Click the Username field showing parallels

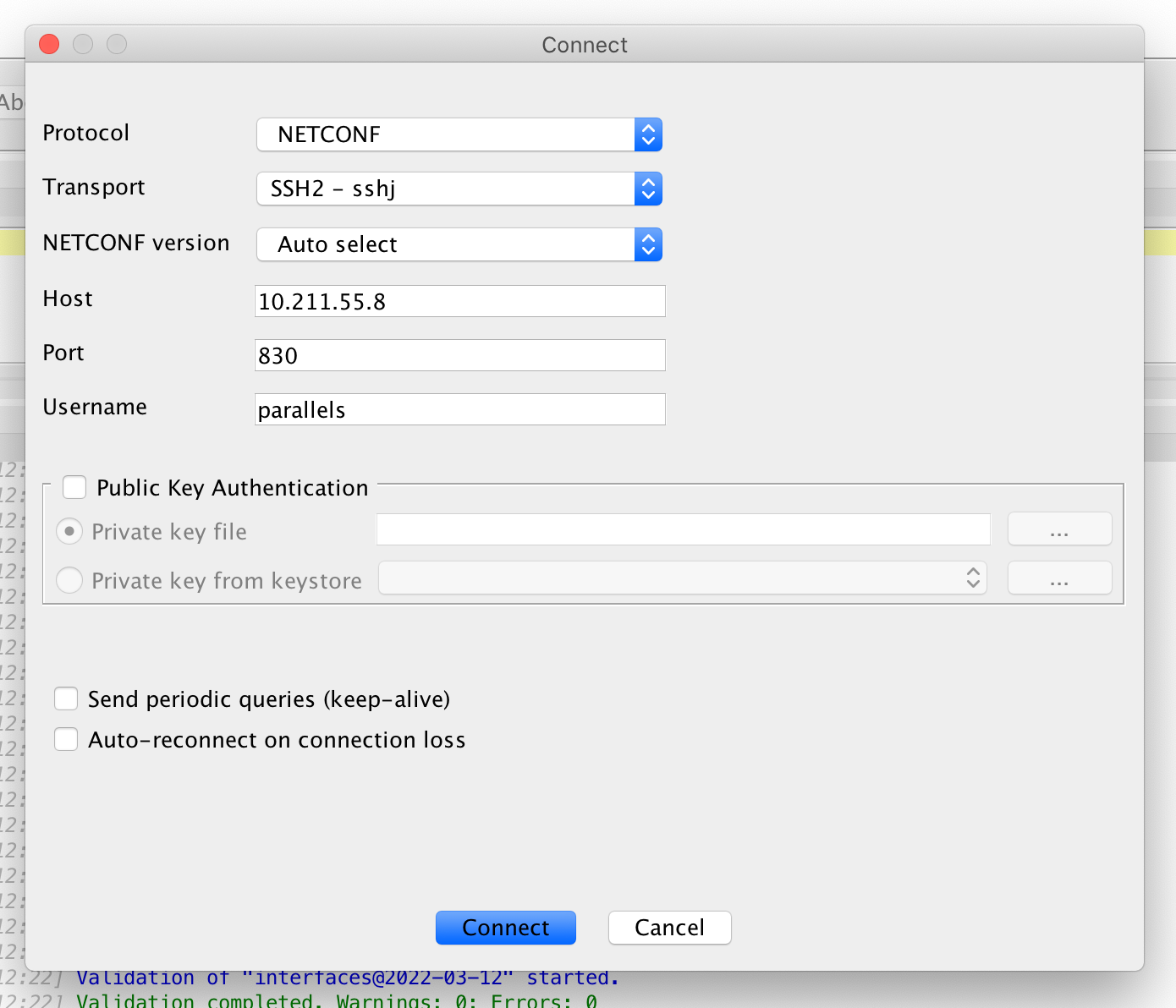click(x=459, y=409)
